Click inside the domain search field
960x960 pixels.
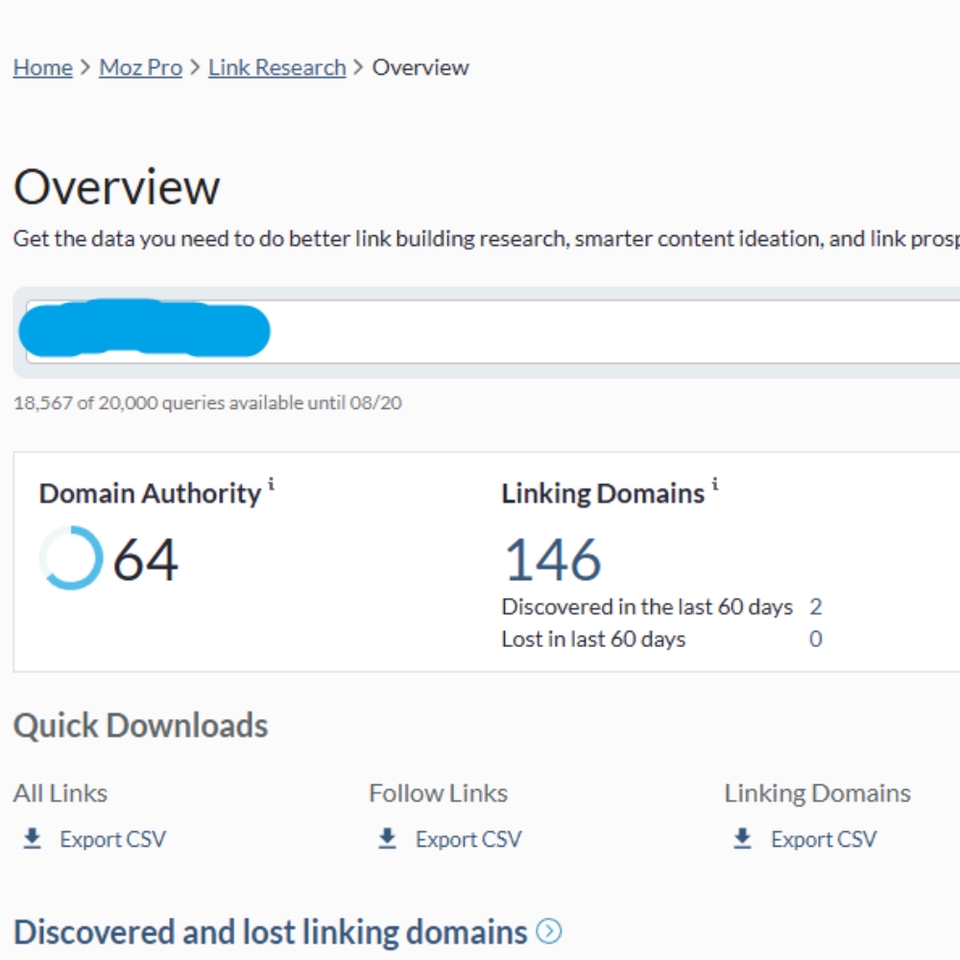click(x=500, y=330)
